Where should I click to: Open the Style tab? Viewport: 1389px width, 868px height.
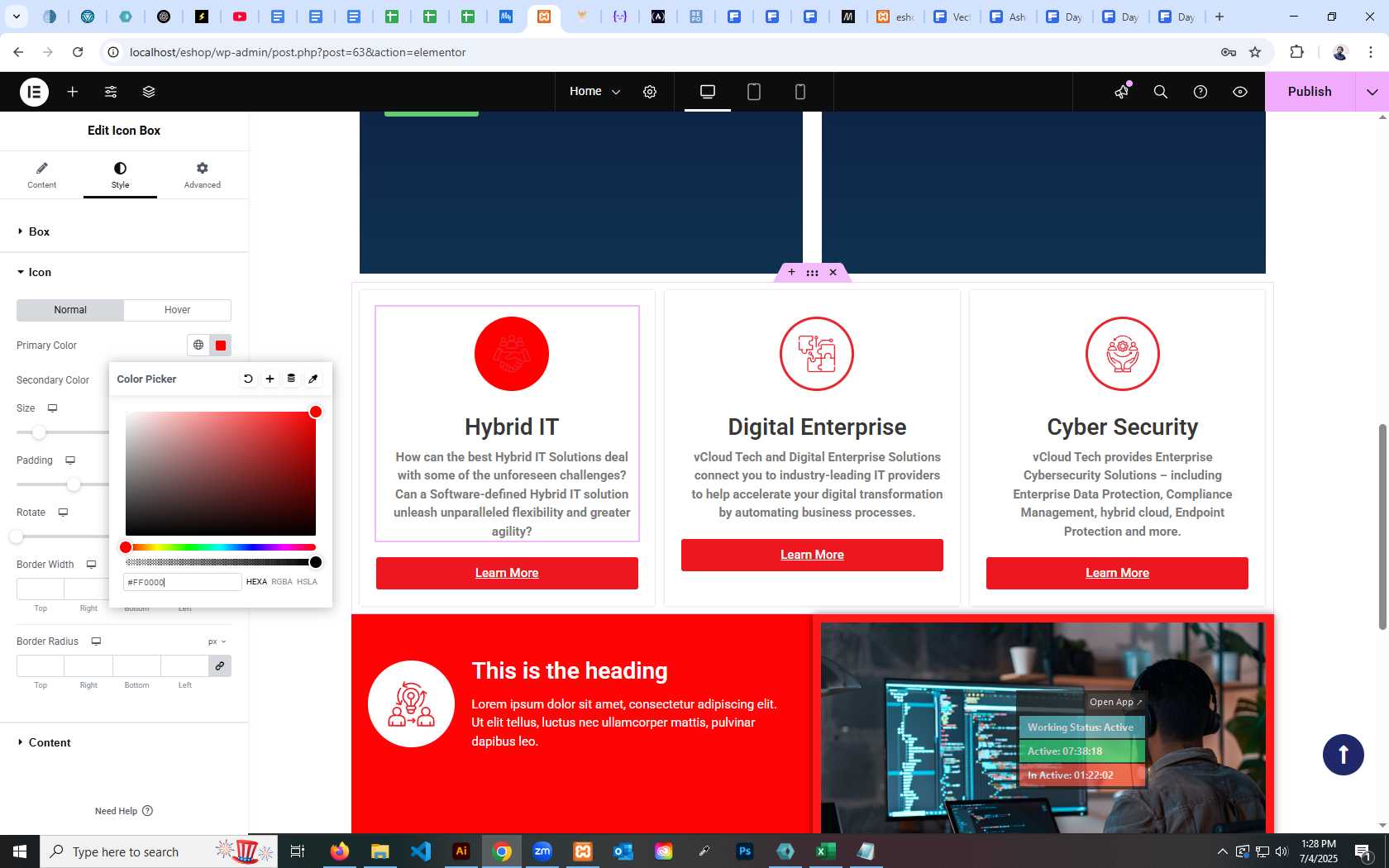121,175
